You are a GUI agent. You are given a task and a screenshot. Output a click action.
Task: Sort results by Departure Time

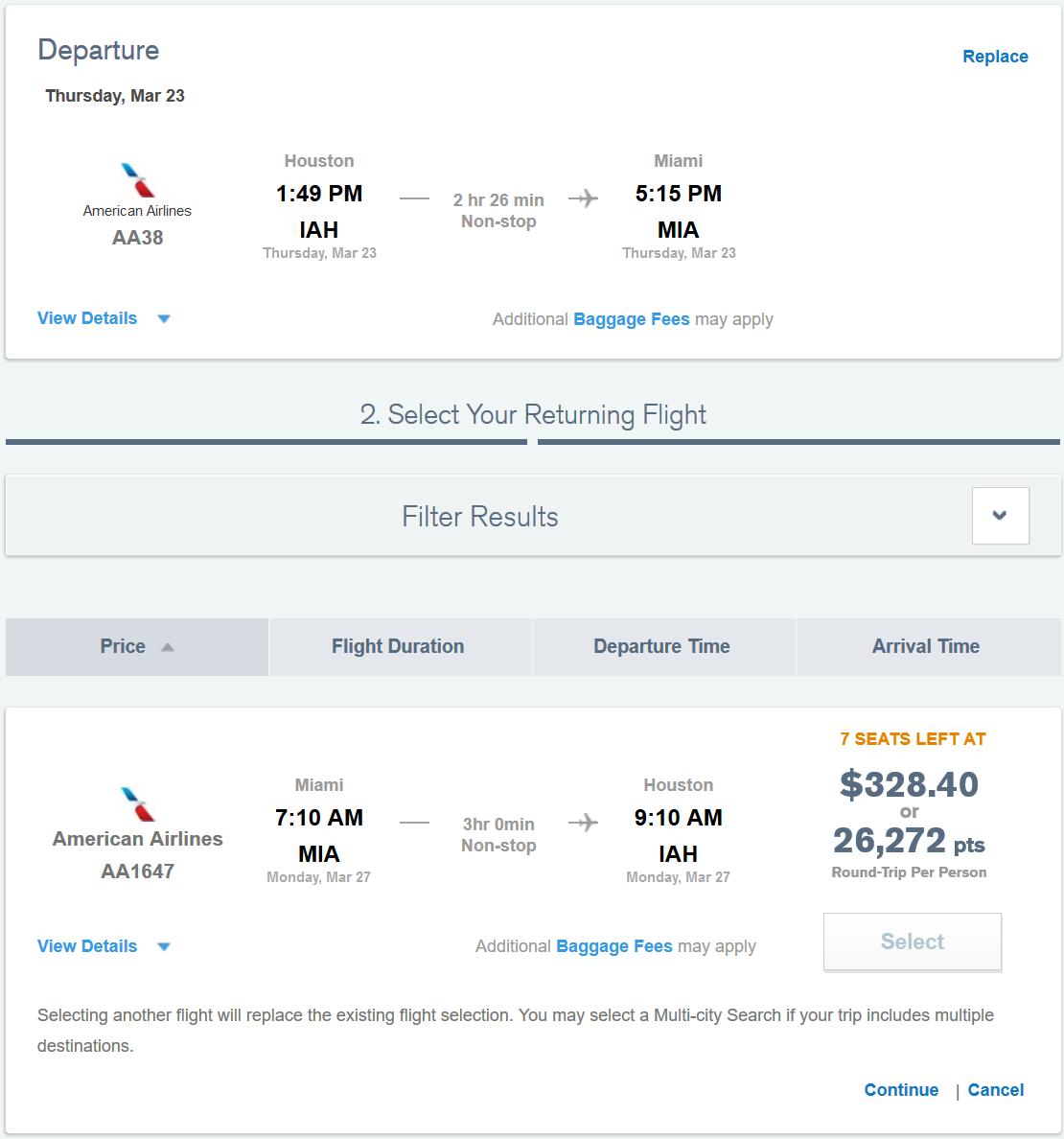[661, 647]
